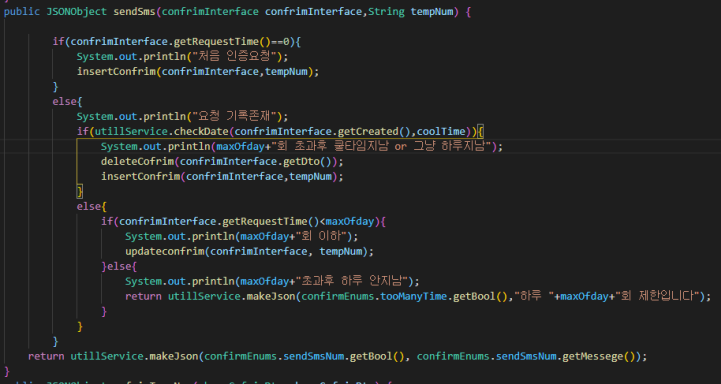
Task: Click the highlighted opening brace after checkDate condition
Action: coord(481,132)
